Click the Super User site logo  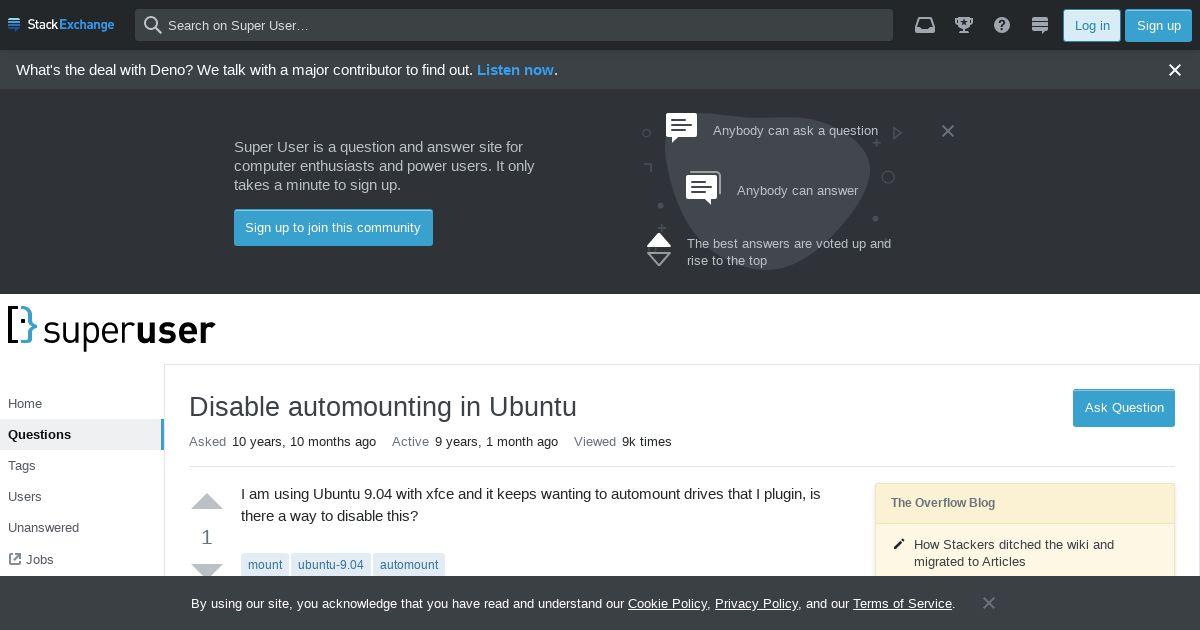(112, 327)
